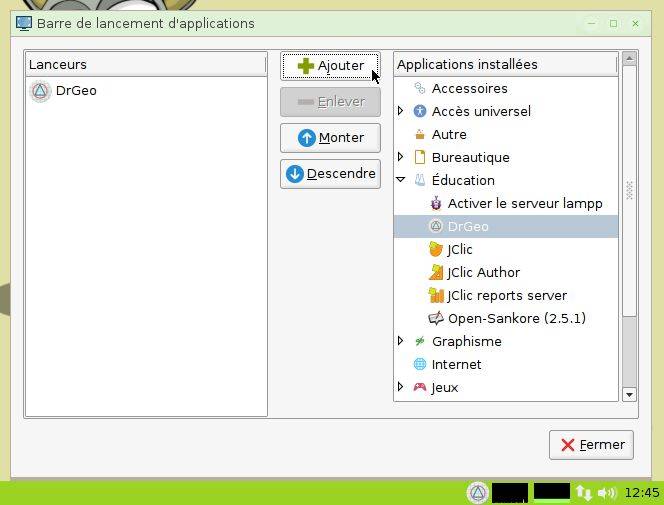Screen dimensions: 664x505
Task: Click scrollbar up arrow
Action: point(629,58)
